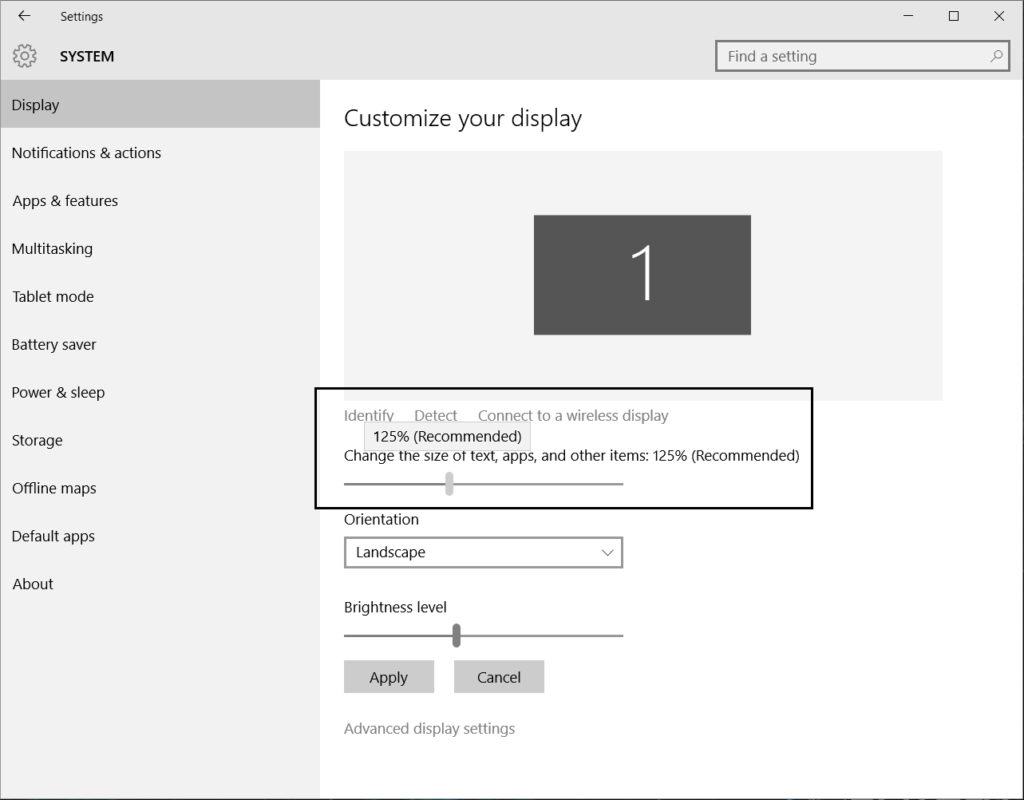Open Advanced display settings

tap(430, 728)
